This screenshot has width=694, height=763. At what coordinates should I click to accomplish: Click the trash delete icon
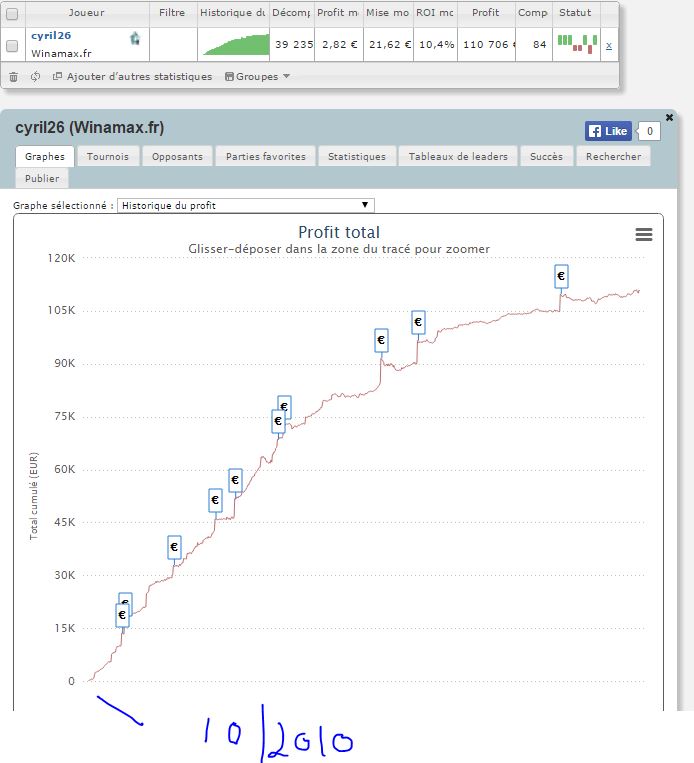point(14,76)
